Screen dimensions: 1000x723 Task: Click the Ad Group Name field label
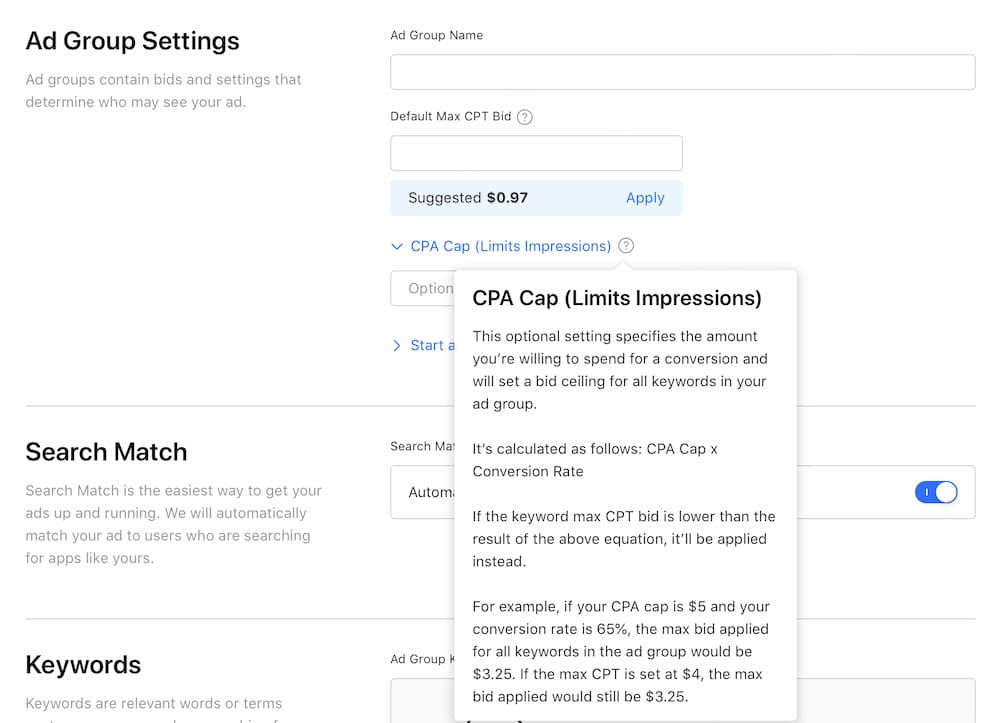(436, 35)
